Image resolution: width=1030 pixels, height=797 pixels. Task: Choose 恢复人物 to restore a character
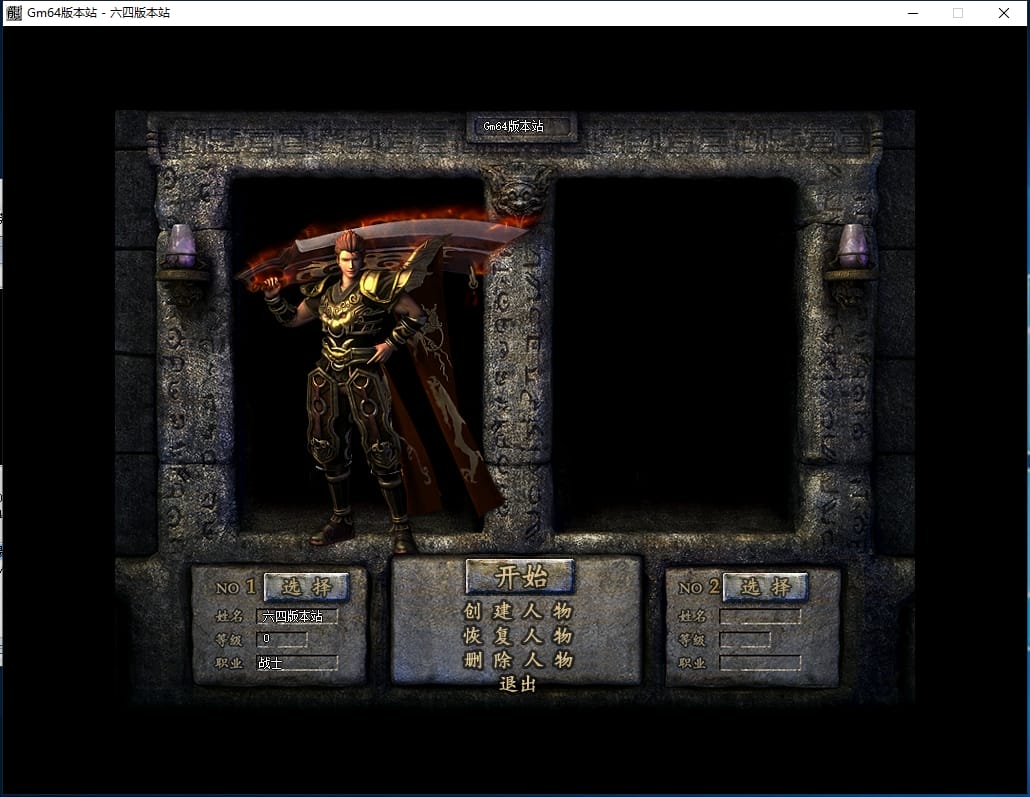coord(517,636)
